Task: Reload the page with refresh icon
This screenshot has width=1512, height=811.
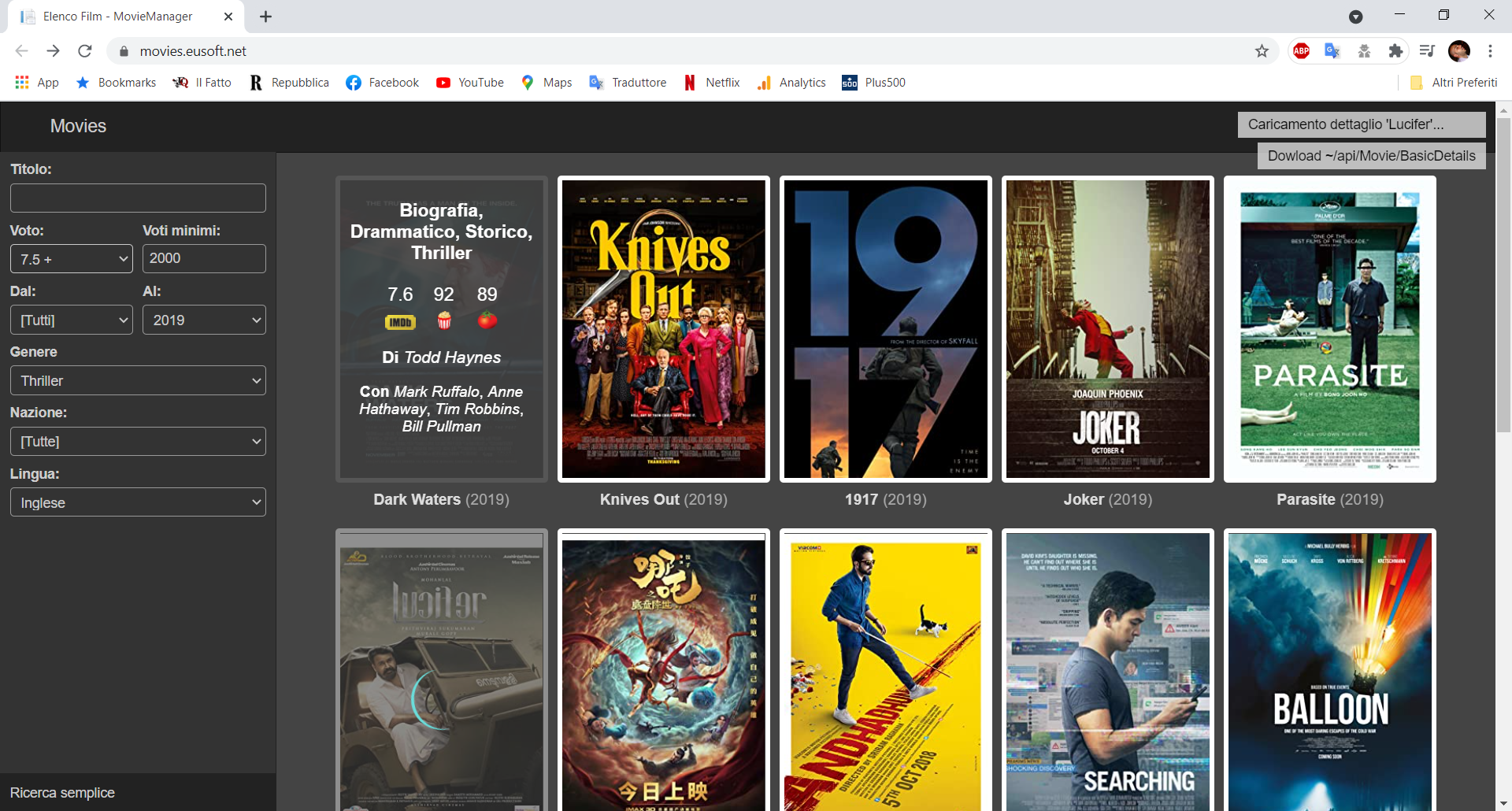Action: pos(85,51)
